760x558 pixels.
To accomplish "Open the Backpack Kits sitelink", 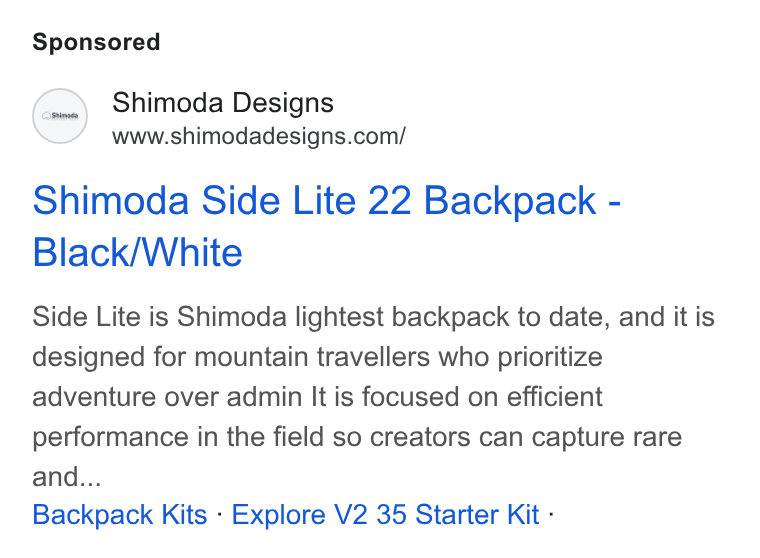I will coord(120,514).
